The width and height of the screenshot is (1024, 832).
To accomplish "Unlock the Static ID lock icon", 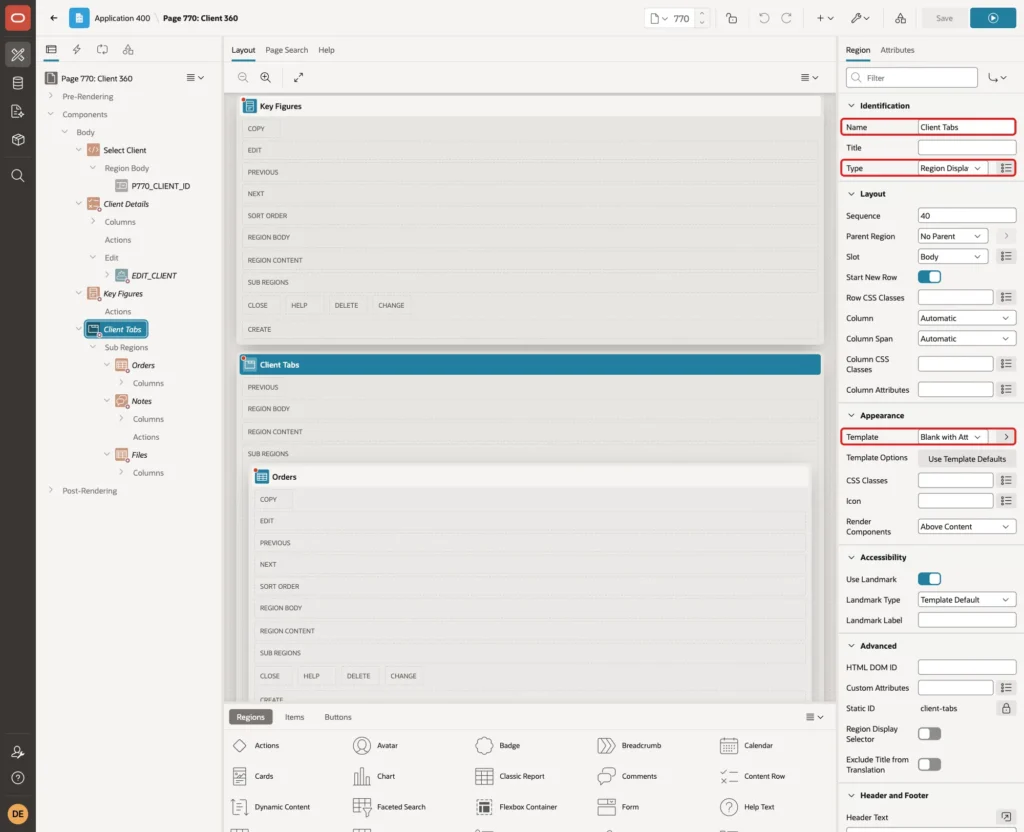I will tap(1006, 709).
